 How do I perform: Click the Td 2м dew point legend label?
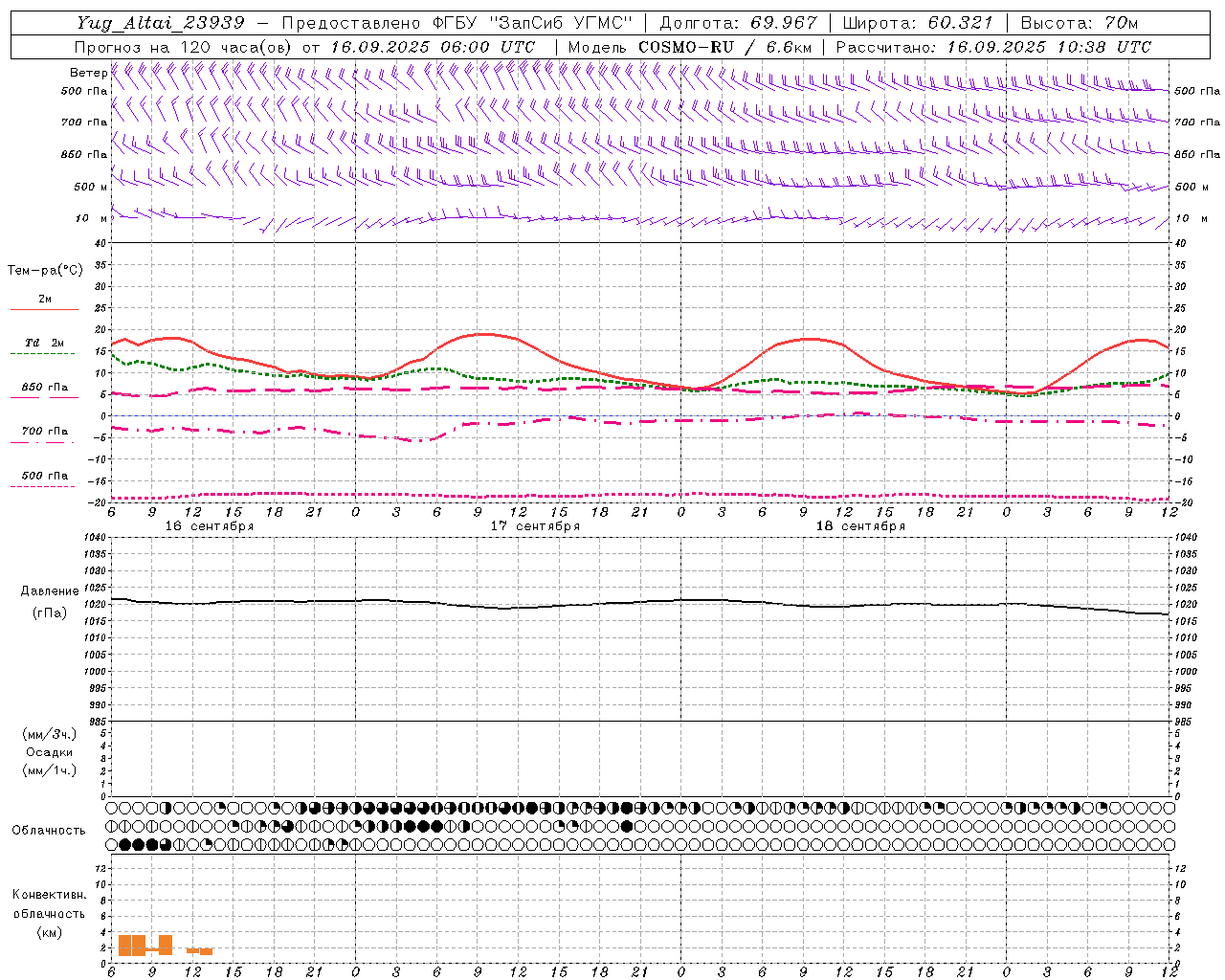pyautogui.click(x=45, y=343)
